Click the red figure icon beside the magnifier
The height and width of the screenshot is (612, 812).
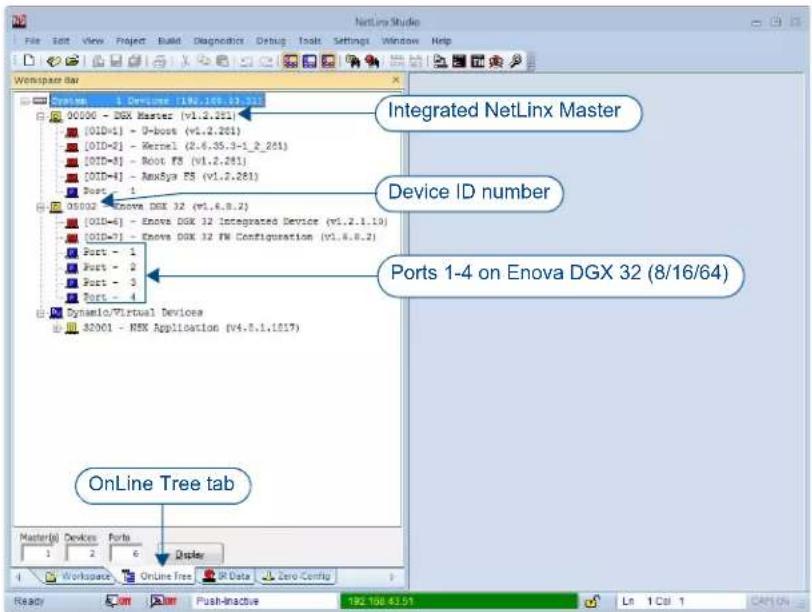[x=496, y=62]
